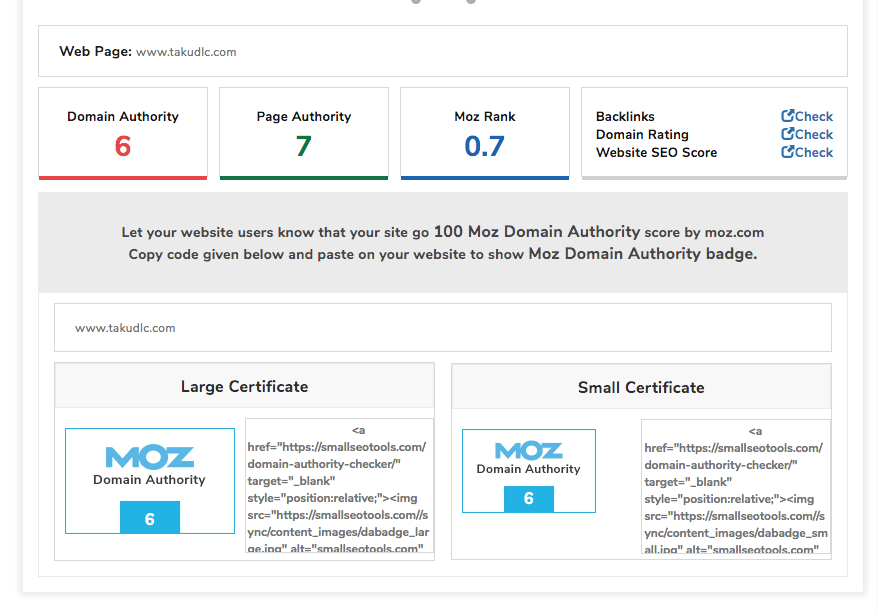878x614 pixels.
Task: Click the '100 Moz Domain Authority score' text line
Action: coord(443,232)
